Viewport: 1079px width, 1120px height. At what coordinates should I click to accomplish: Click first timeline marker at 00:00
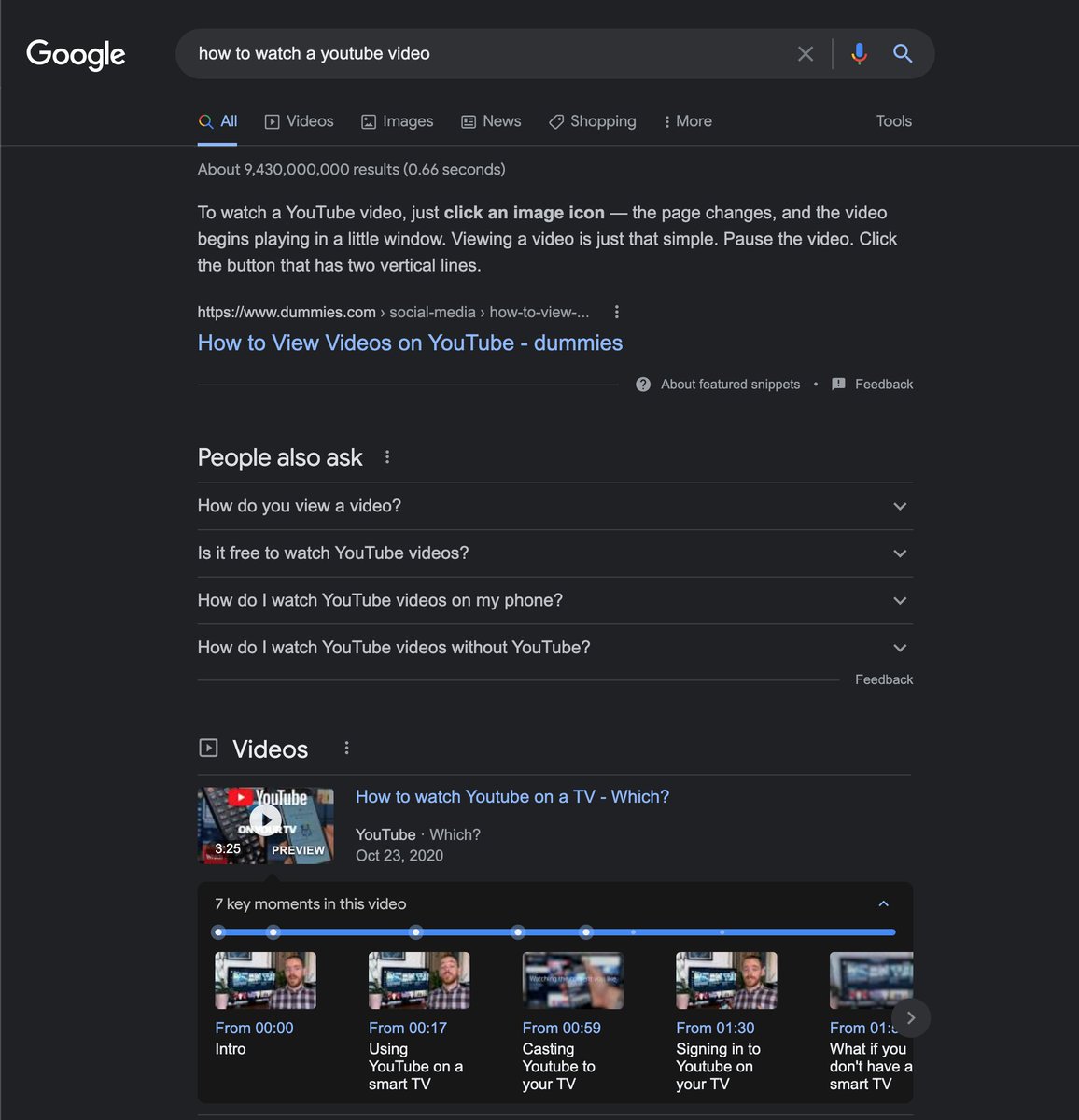218,931
